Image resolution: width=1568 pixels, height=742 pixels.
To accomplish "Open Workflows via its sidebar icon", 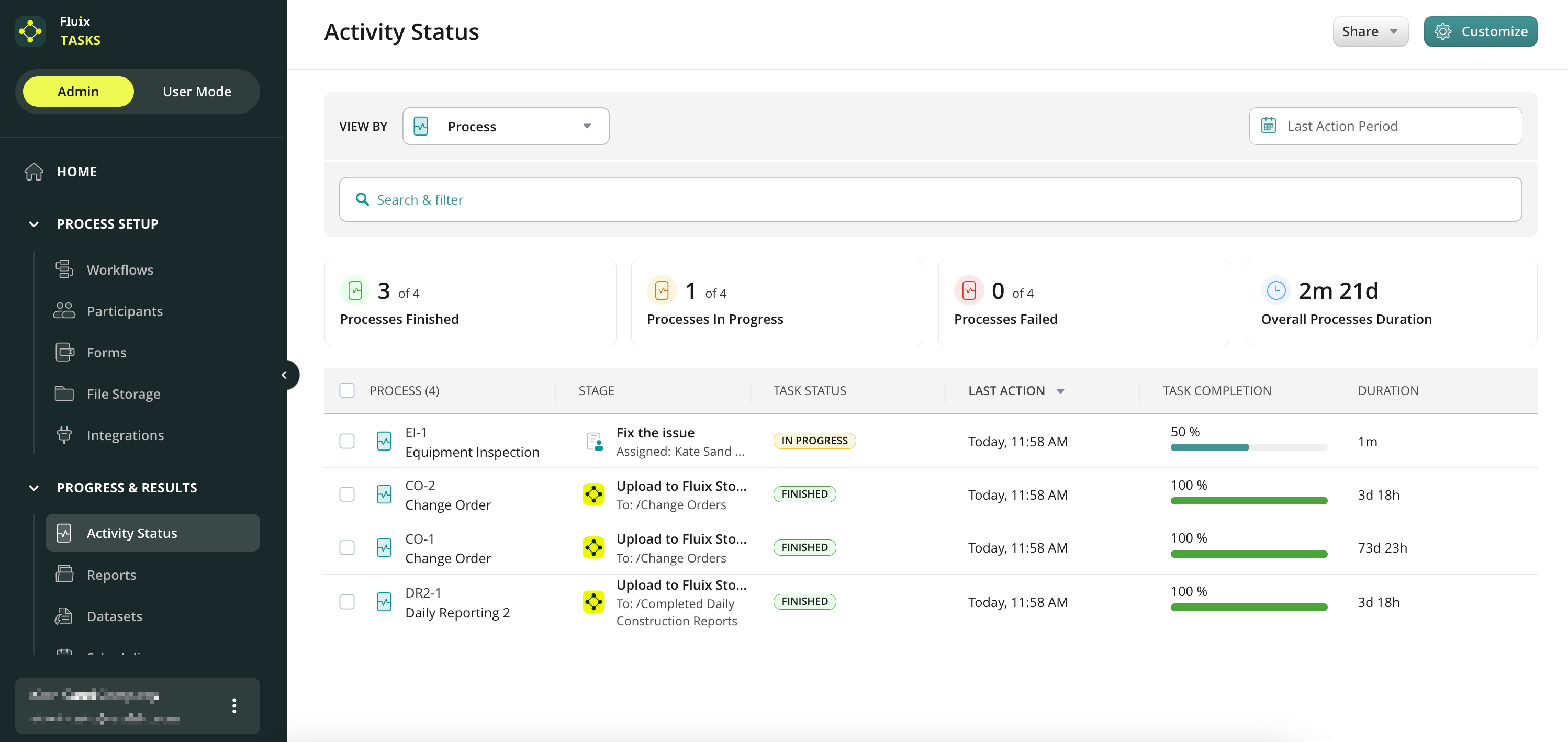I will [64, 269].
